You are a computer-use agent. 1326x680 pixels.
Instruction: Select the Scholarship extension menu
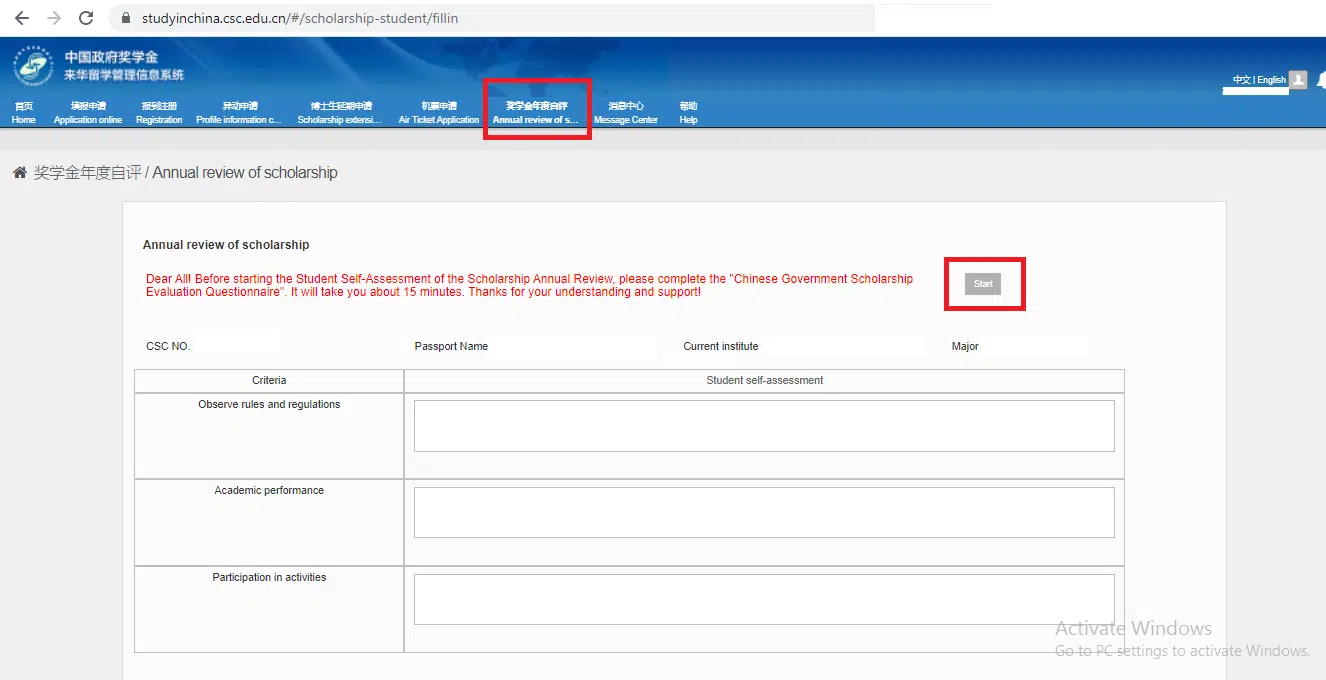pos(339,113)
